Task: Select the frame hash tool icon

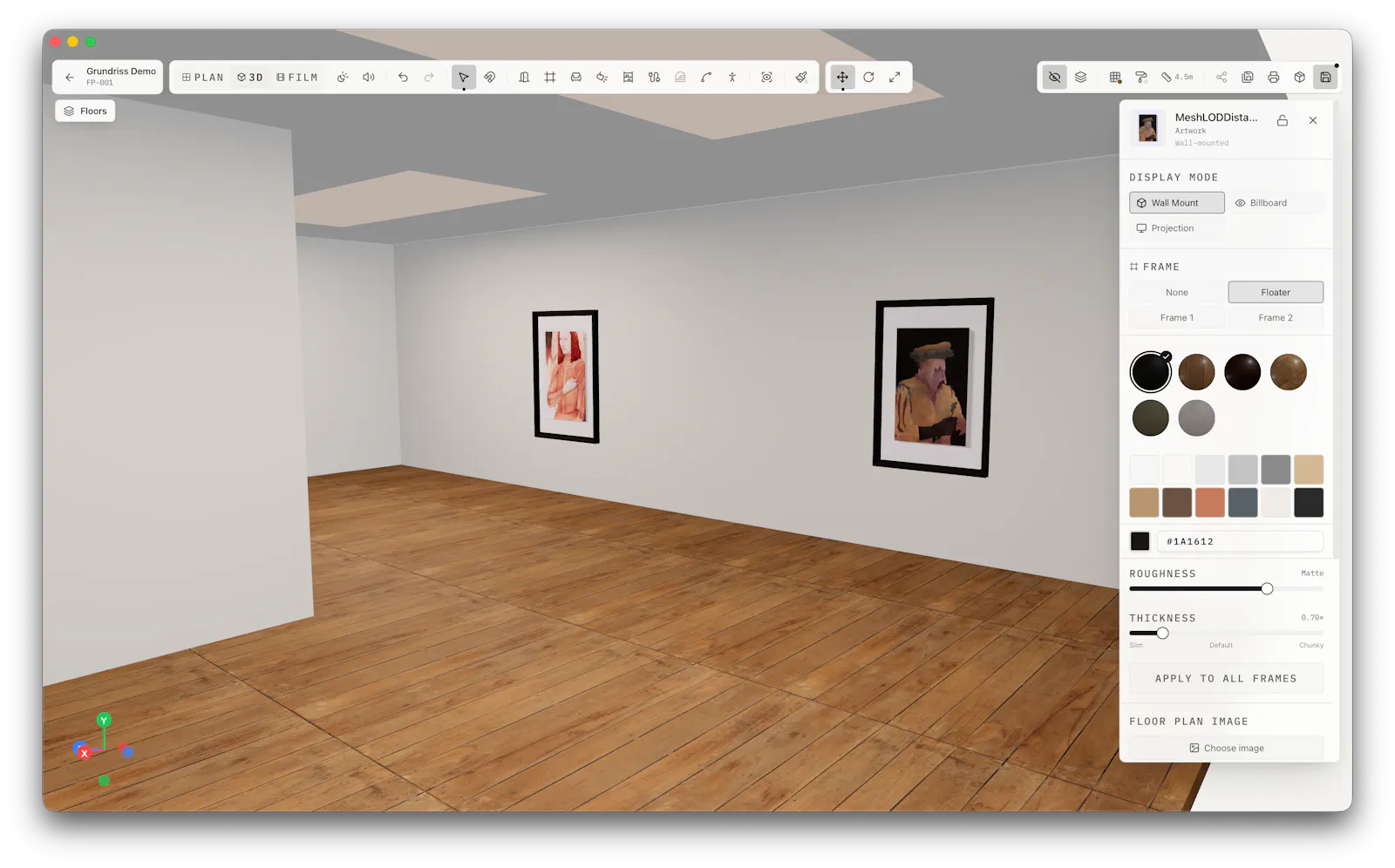Action: pos(550,78)
